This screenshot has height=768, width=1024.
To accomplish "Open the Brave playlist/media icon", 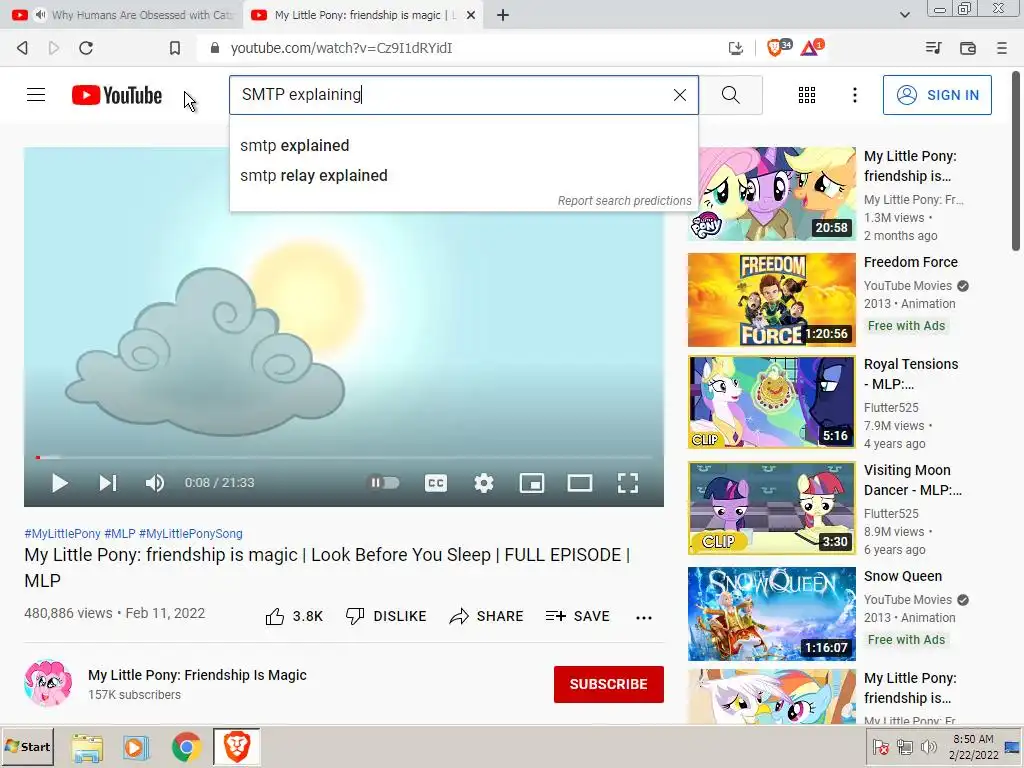I will [934, 48].
